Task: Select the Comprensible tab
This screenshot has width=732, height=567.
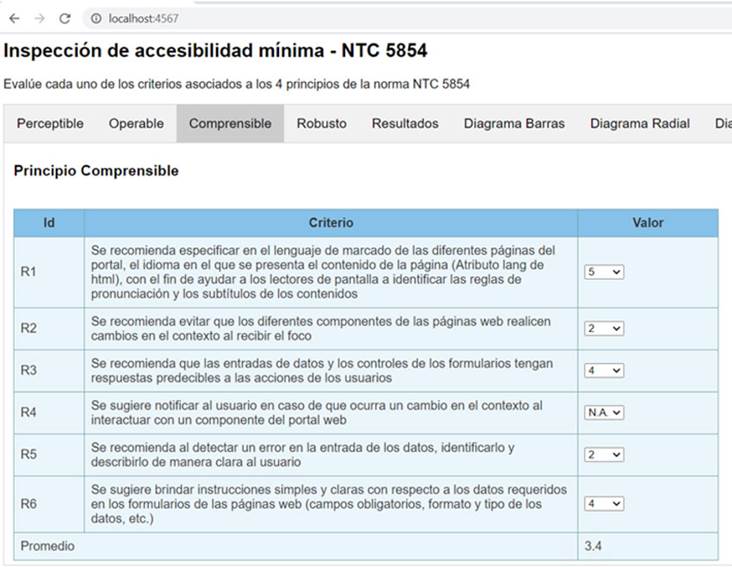Action: (230, 124)
